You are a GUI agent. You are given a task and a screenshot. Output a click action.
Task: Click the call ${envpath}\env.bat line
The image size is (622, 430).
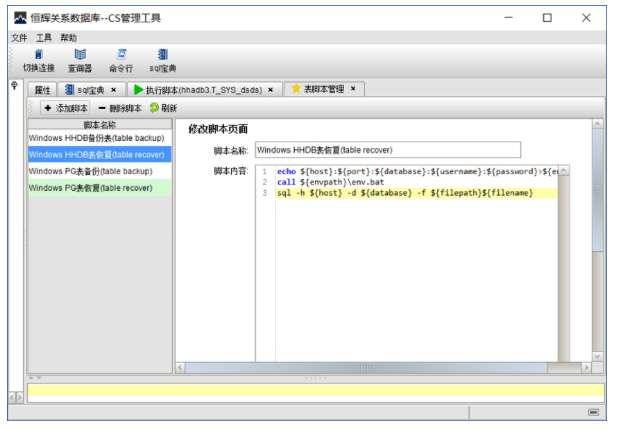click(330, 182)
